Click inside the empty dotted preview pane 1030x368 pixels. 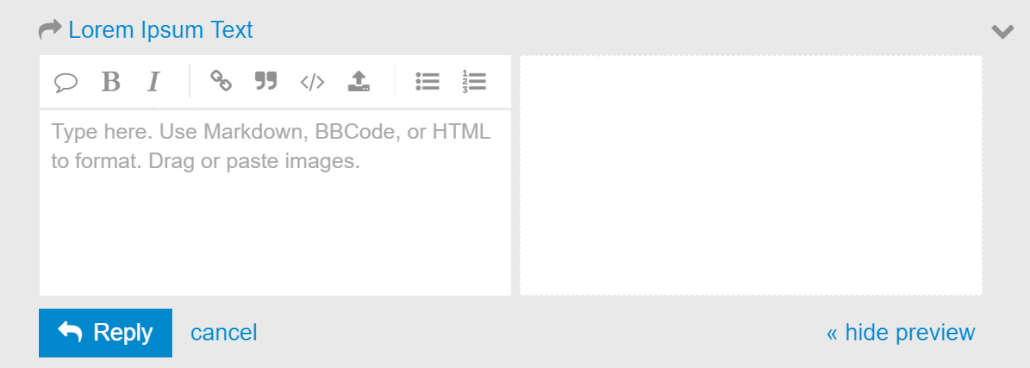point(751,175)
